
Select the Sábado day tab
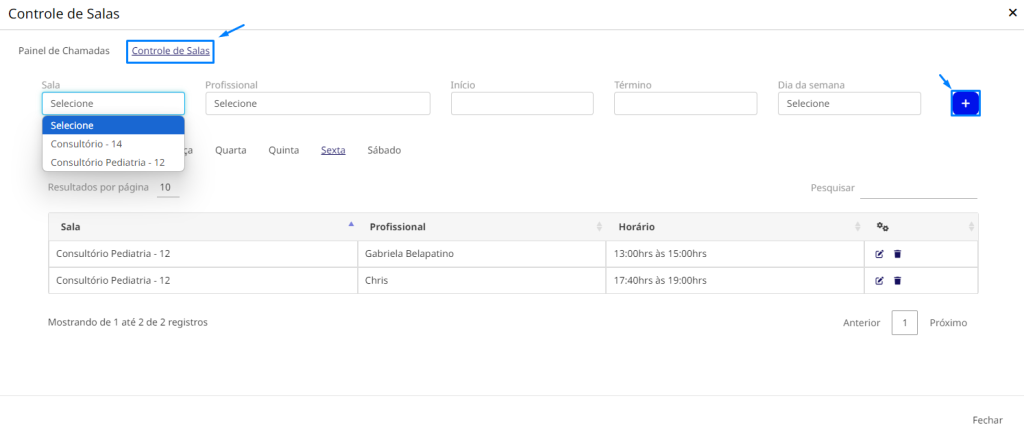(x=384, y=150)
